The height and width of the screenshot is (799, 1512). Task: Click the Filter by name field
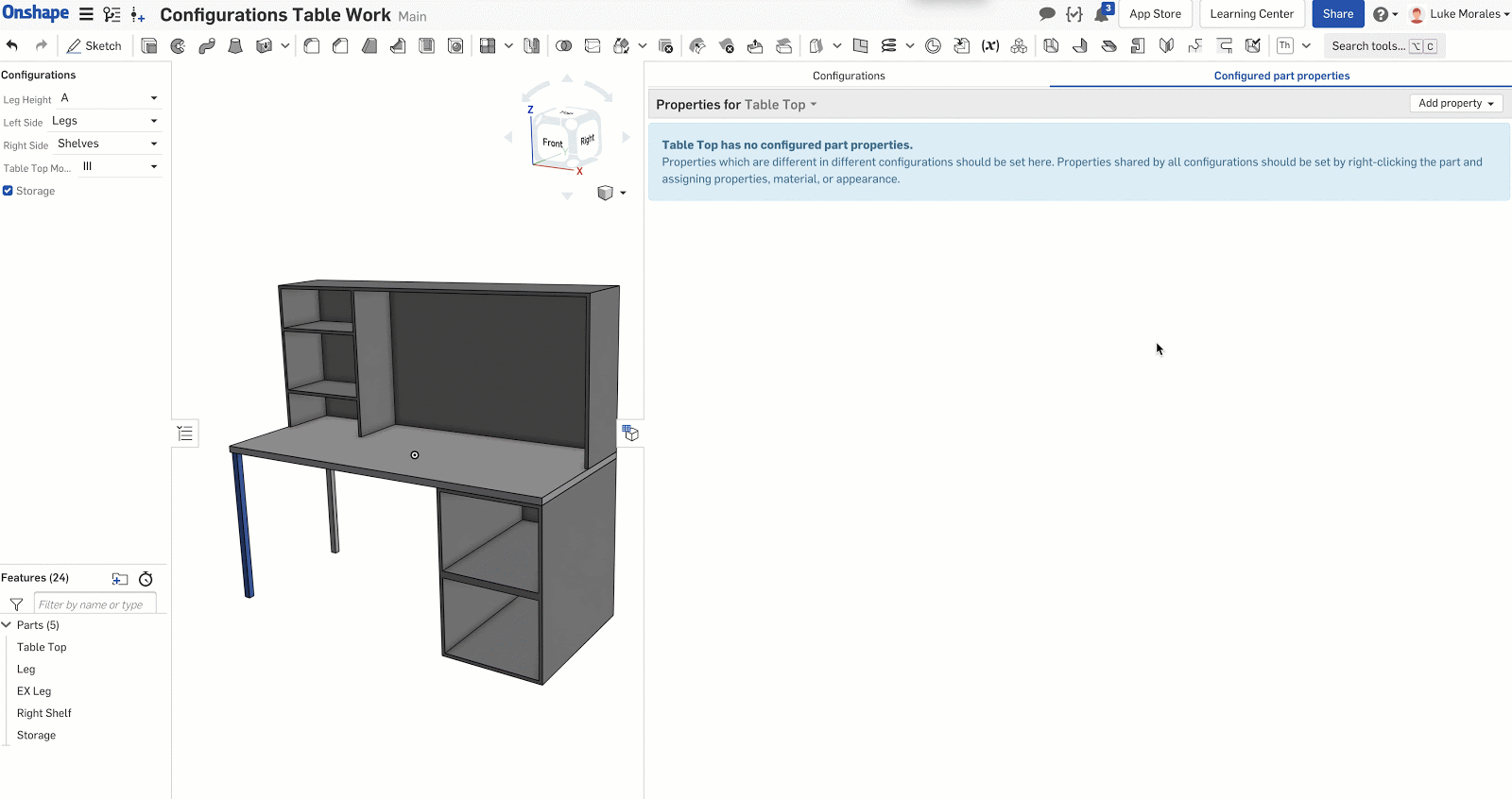[94, 604]
